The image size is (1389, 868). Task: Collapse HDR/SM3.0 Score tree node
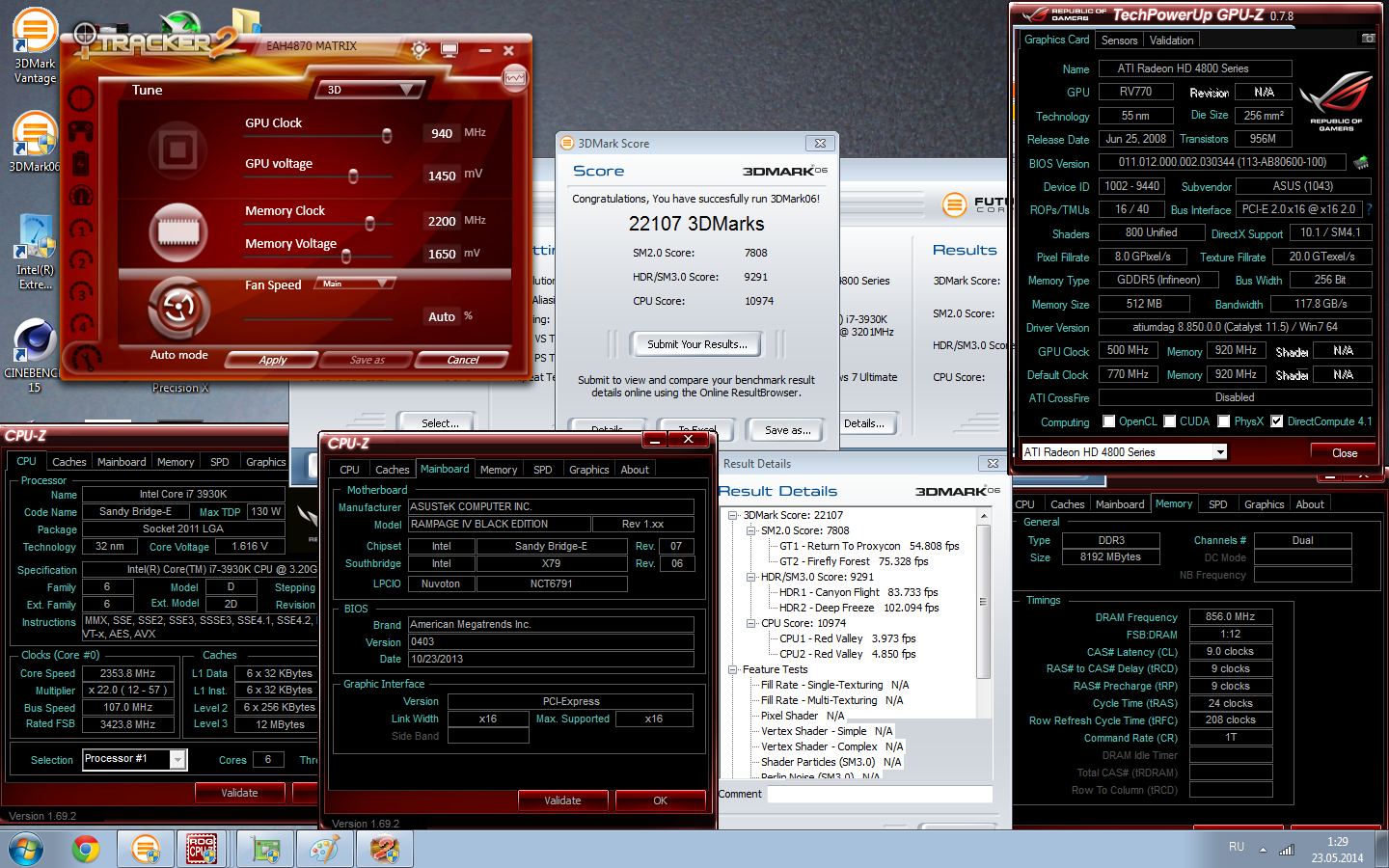coord(751,577)
